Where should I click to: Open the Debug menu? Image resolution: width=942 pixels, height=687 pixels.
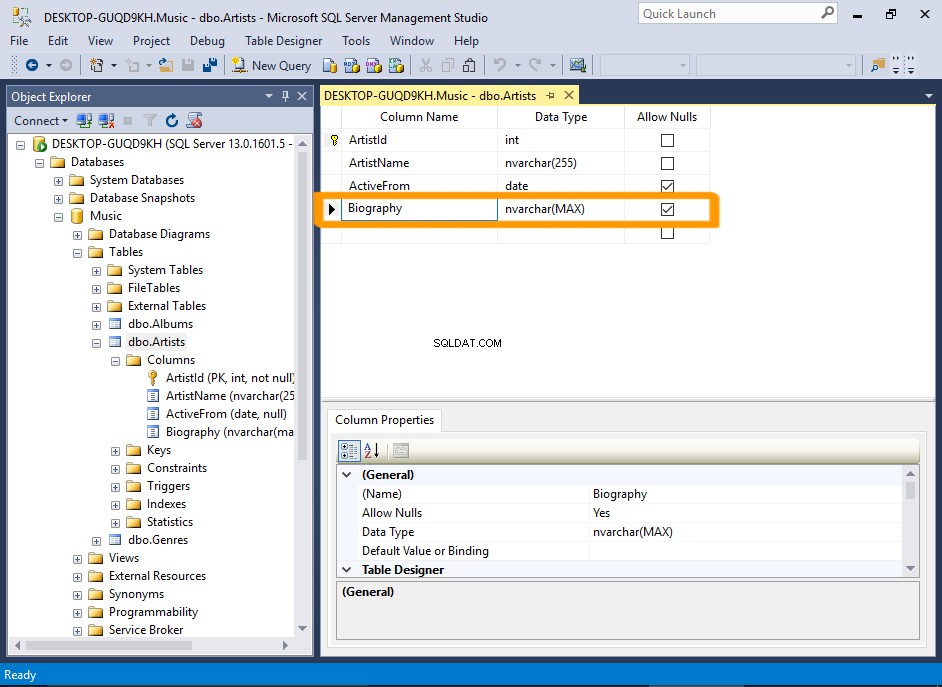[x=207, y=41]
